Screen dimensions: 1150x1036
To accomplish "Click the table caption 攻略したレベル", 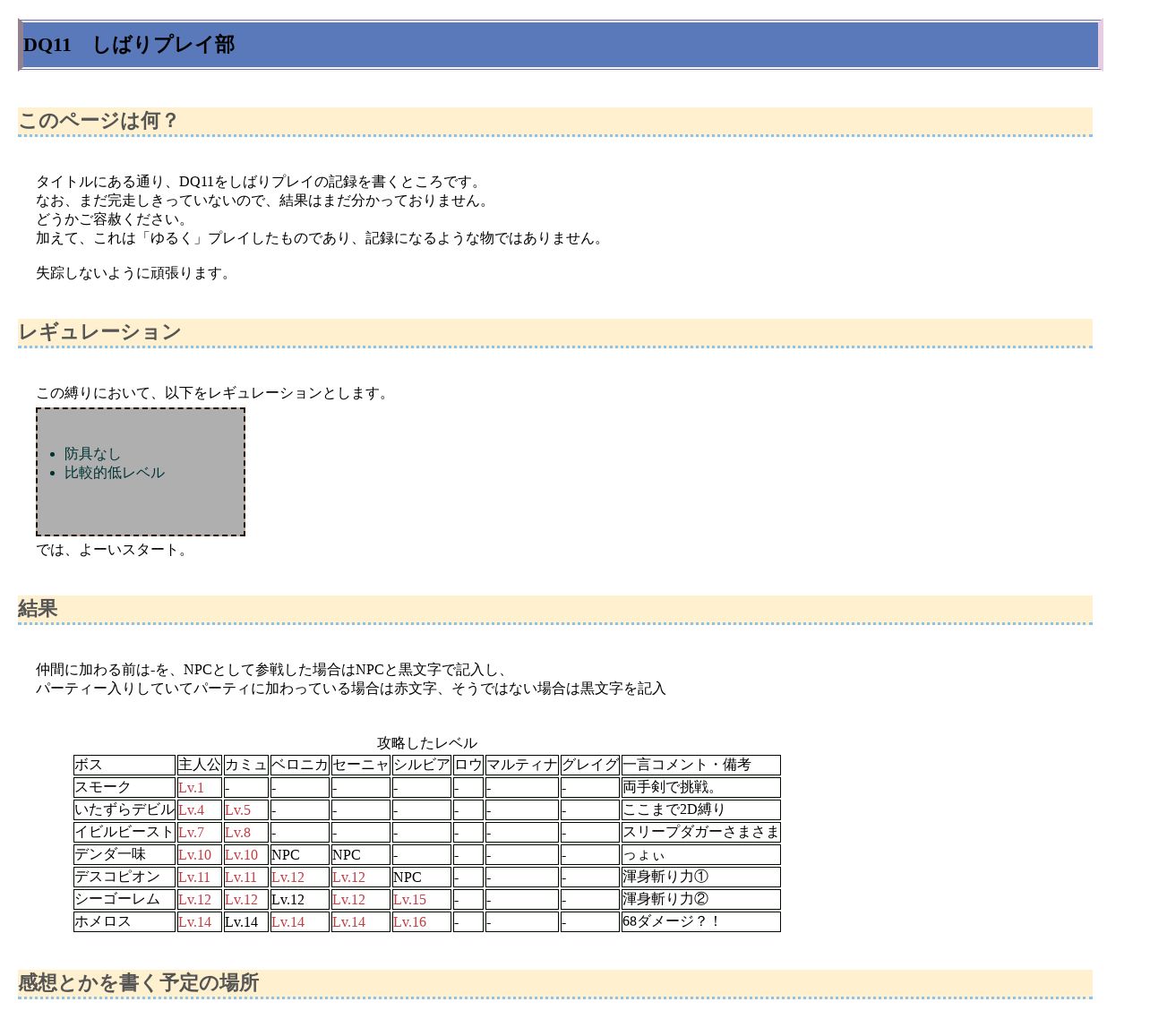I will pos(427,743).
